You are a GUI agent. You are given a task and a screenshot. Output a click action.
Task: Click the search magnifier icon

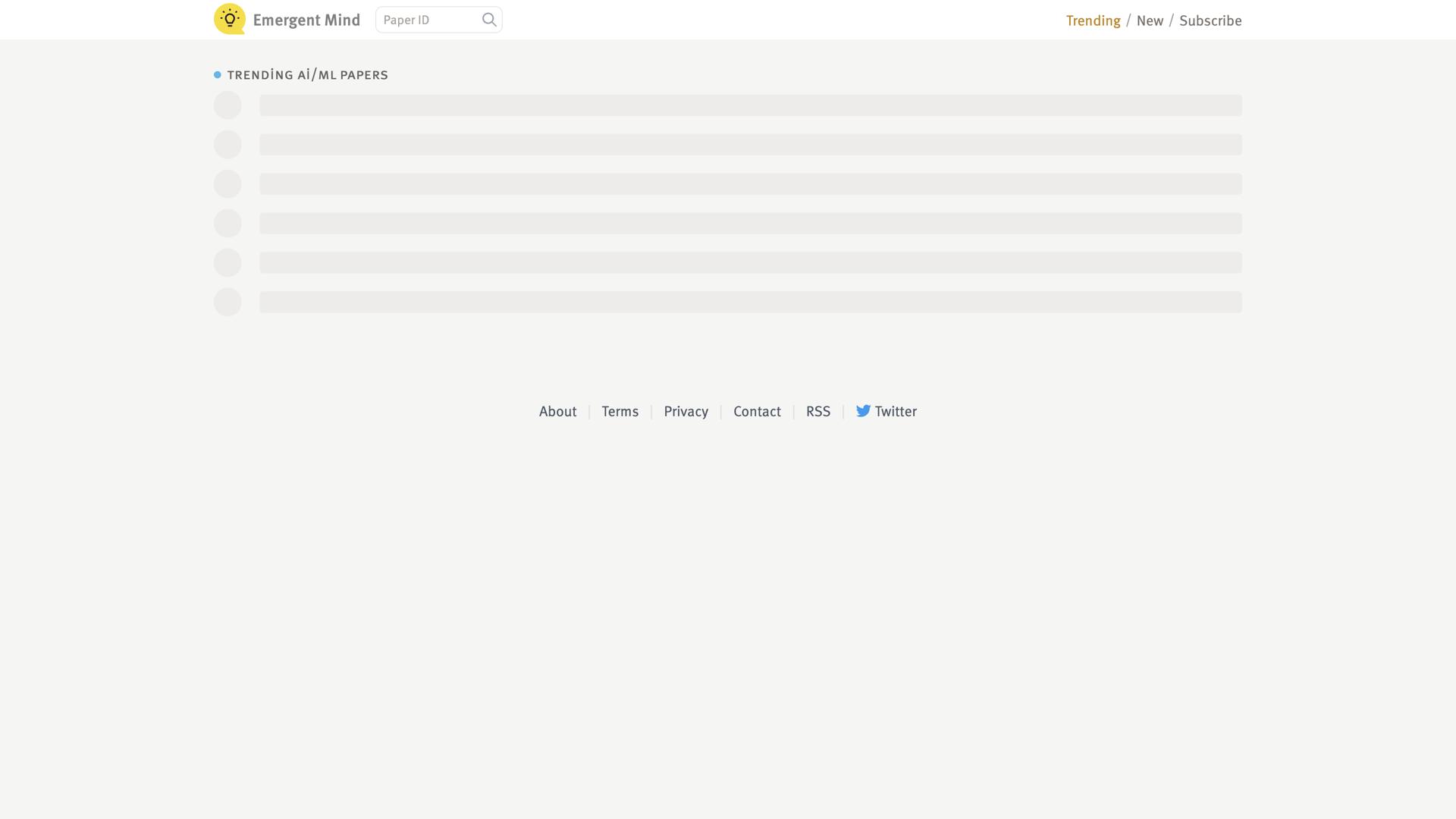(489, 20)
